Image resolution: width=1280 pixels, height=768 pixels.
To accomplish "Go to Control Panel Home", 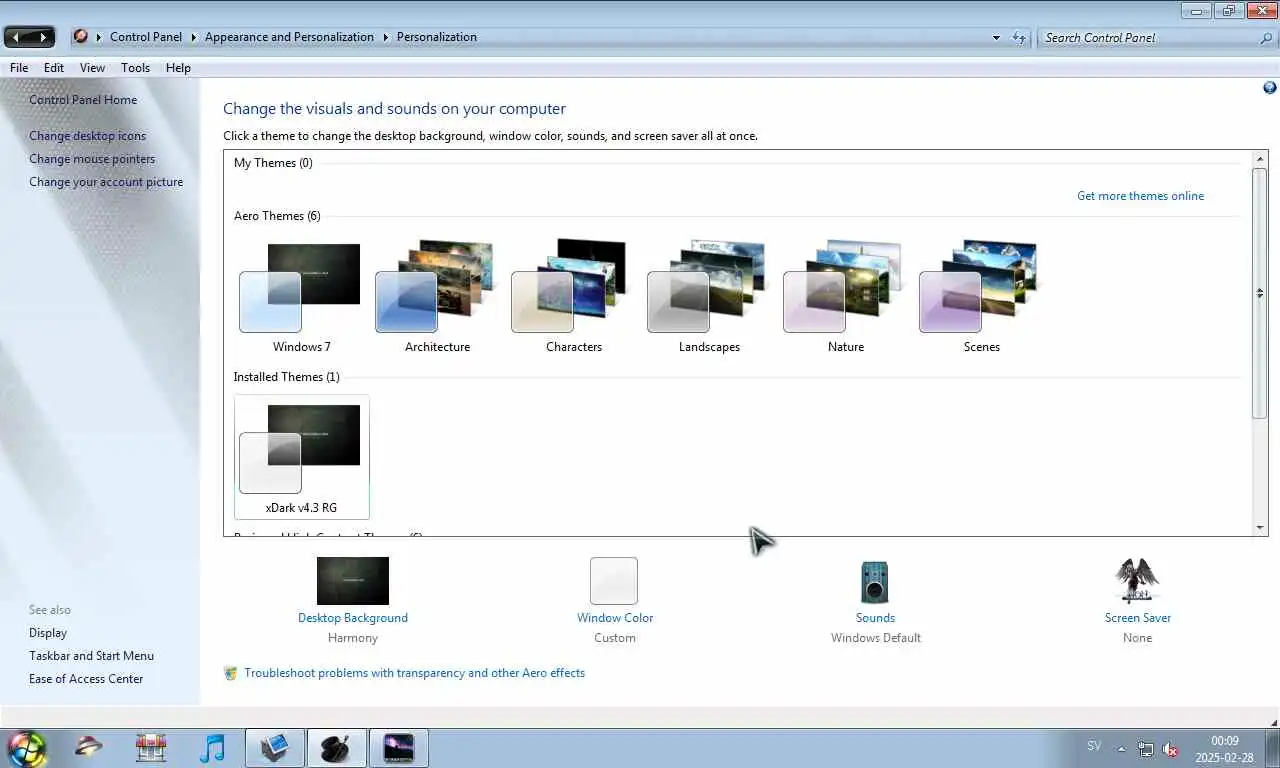I will pos(83,100).
